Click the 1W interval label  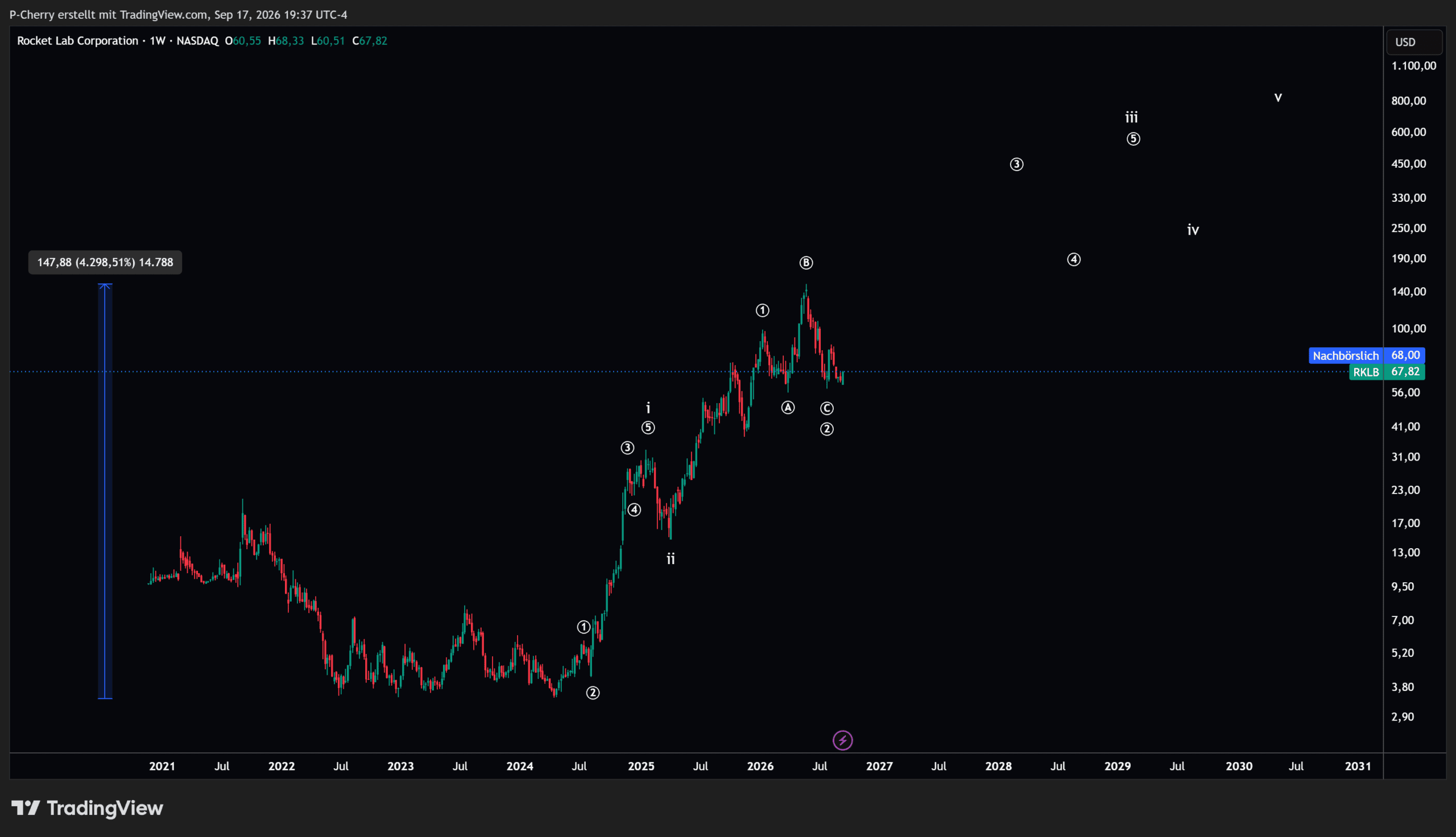coord(158,41)
